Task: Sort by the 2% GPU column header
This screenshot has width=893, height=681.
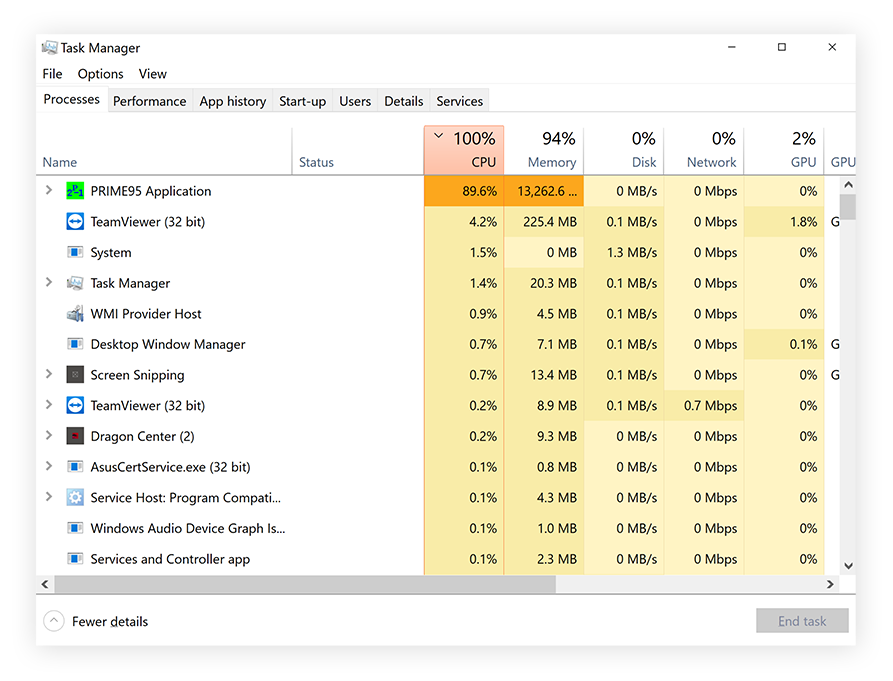Action: (784, 150)
